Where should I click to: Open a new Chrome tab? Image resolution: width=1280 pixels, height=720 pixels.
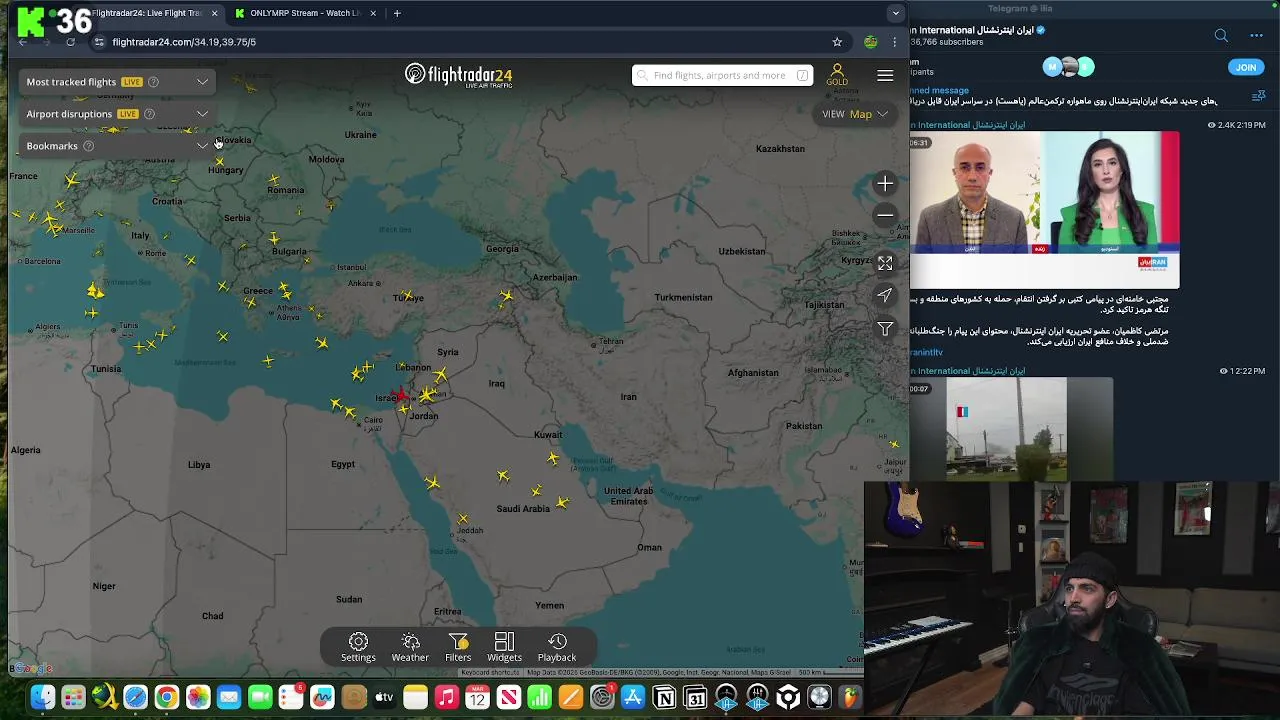[x=397, y=13]
